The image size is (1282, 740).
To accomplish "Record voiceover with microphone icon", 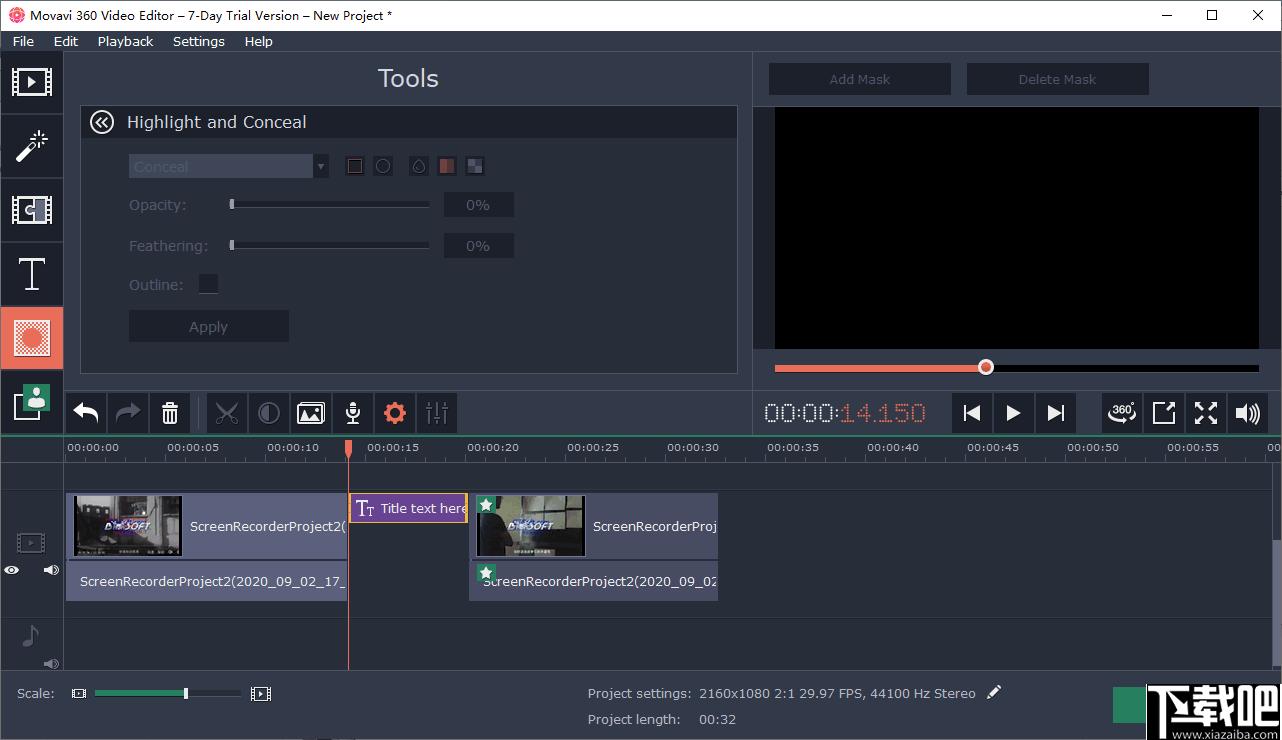I will click(353, 413).
